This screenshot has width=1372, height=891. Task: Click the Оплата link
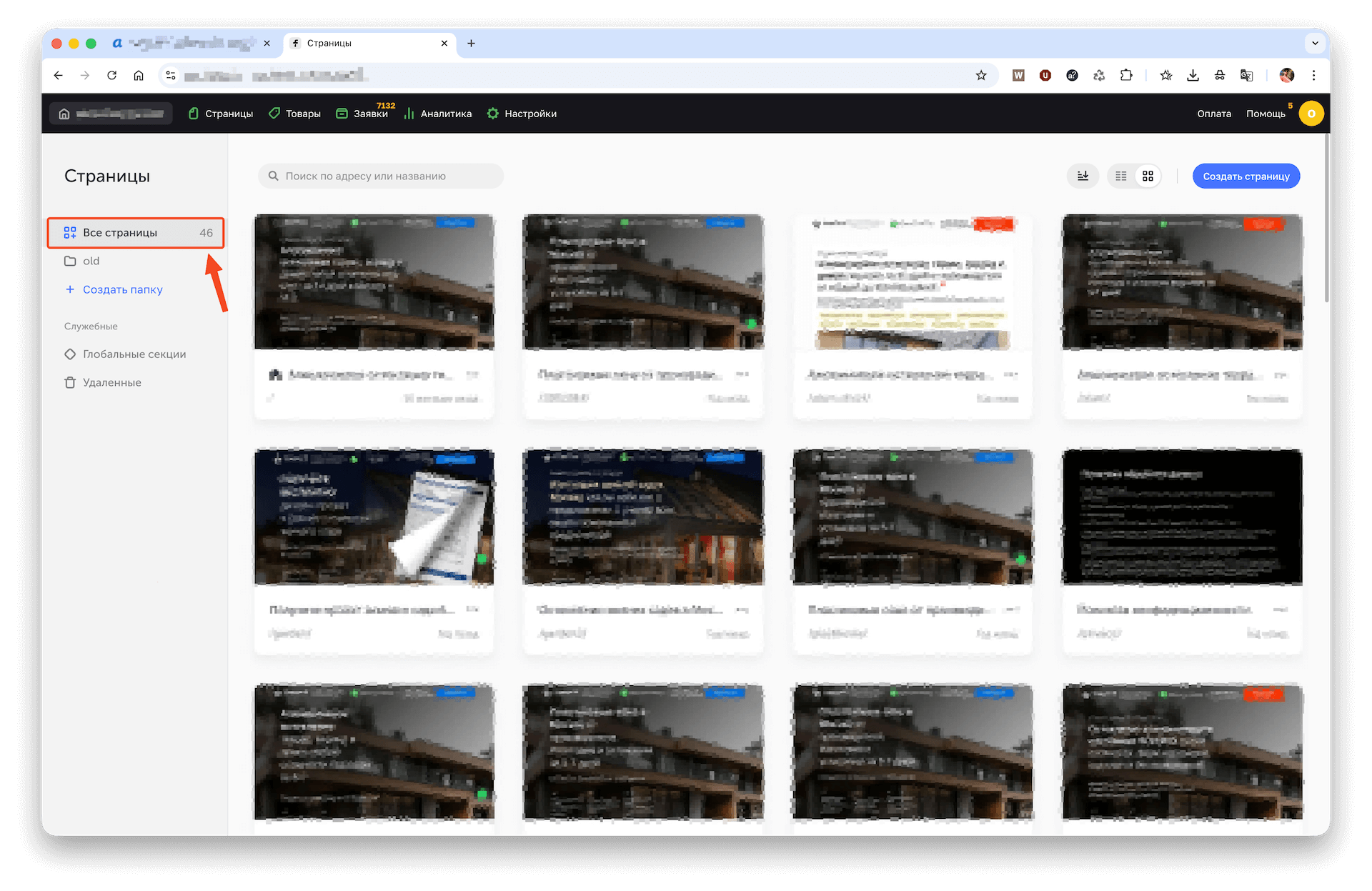pos(1213,114)
